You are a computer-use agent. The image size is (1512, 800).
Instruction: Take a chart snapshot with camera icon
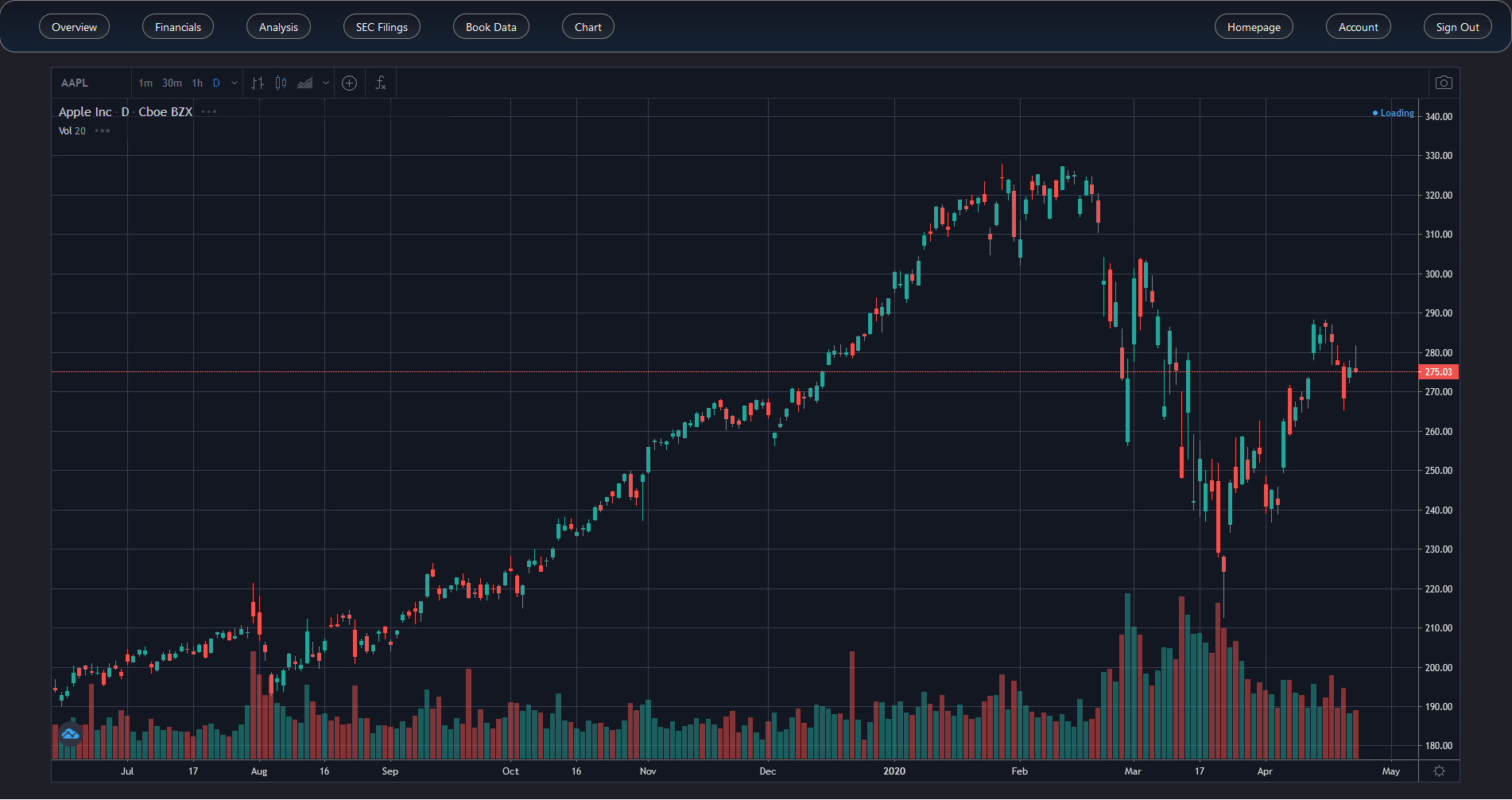(x=1444, y=83)
